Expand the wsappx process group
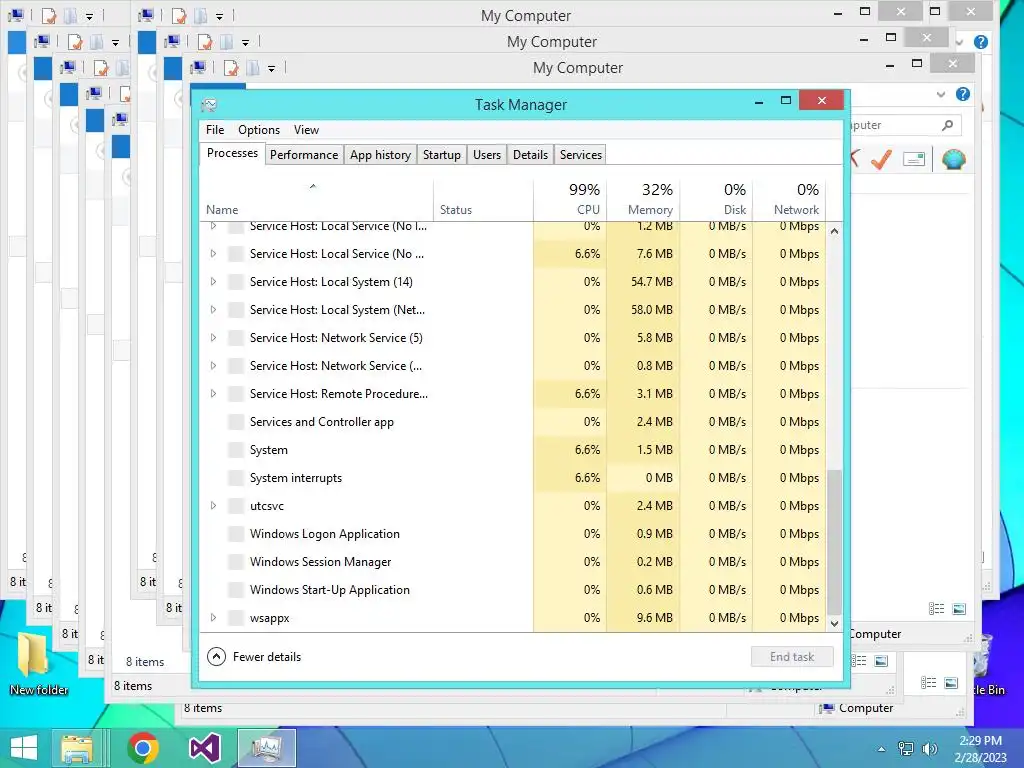Image resolution: width=1024 pixels, height=768 pixels. (x=213, y=618)
